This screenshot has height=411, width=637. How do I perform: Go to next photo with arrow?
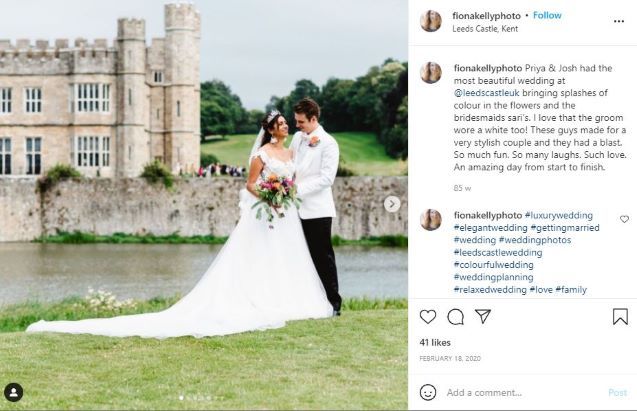tap(392, 204)
